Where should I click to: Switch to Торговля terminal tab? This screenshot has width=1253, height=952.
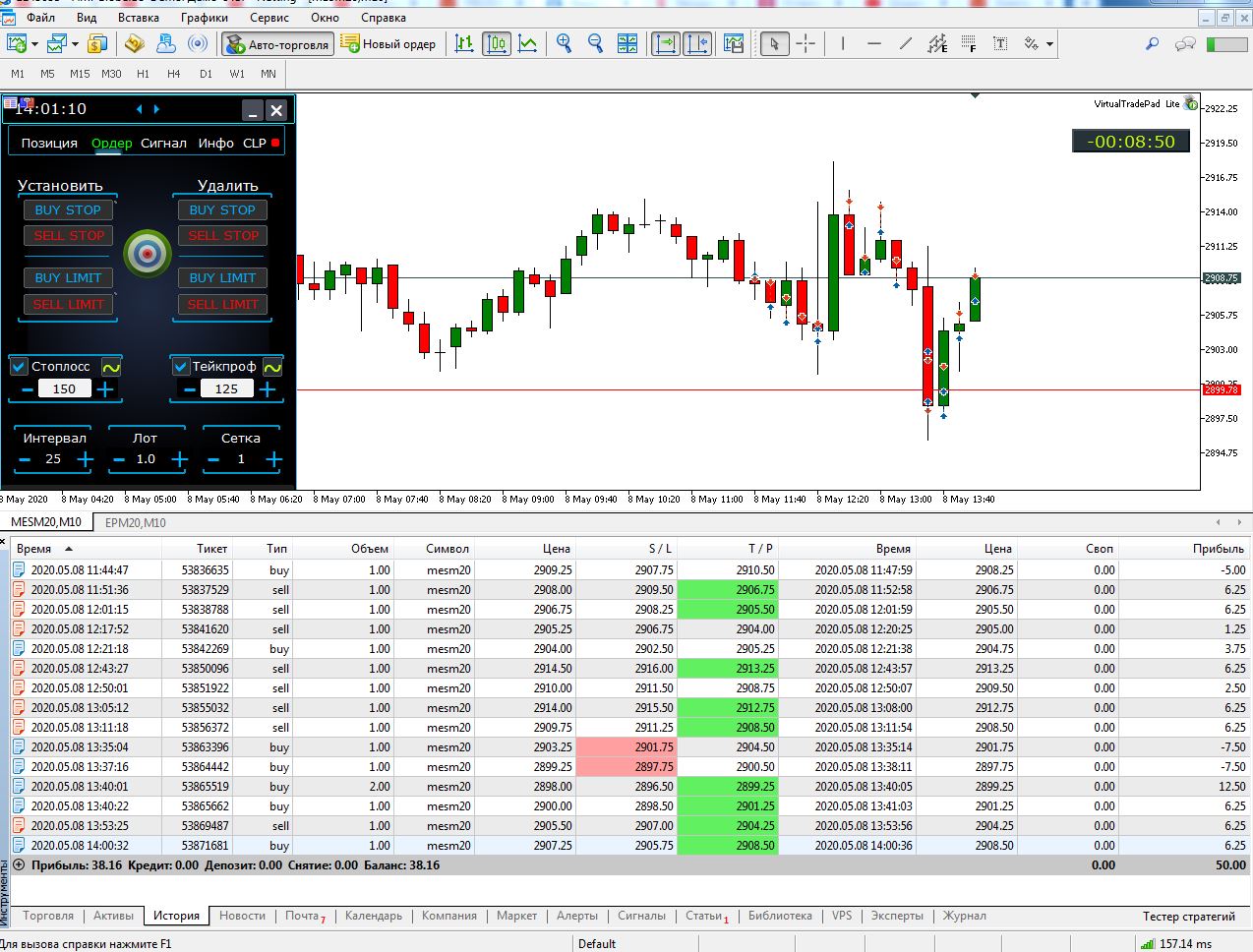(x=48, y=916)
